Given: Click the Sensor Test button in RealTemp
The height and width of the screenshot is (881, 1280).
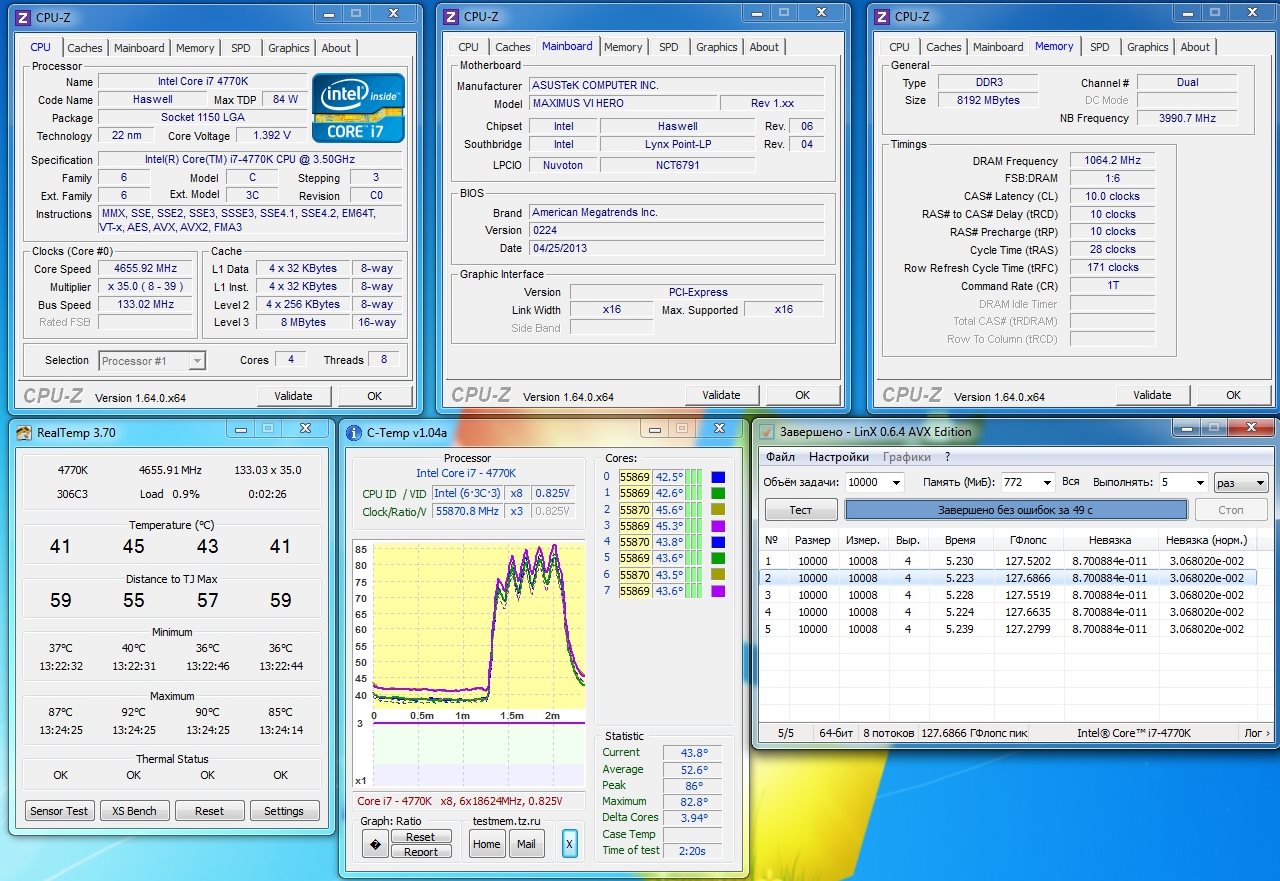Looking at the screenshot, I should tap(59, 811).
